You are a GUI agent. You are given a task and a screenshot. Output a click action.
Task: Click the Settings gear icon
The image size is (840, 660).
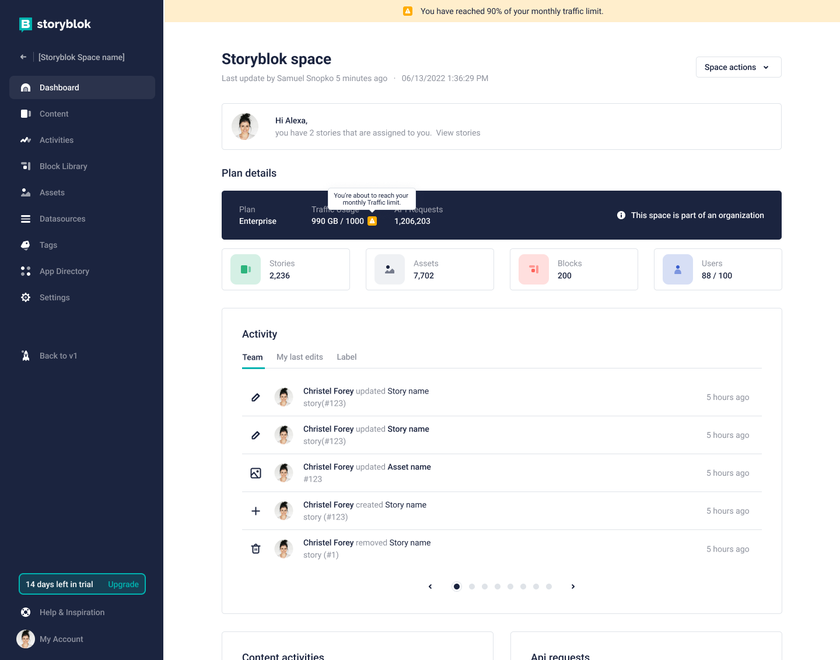pyautogui.click(x=25, y=297)
